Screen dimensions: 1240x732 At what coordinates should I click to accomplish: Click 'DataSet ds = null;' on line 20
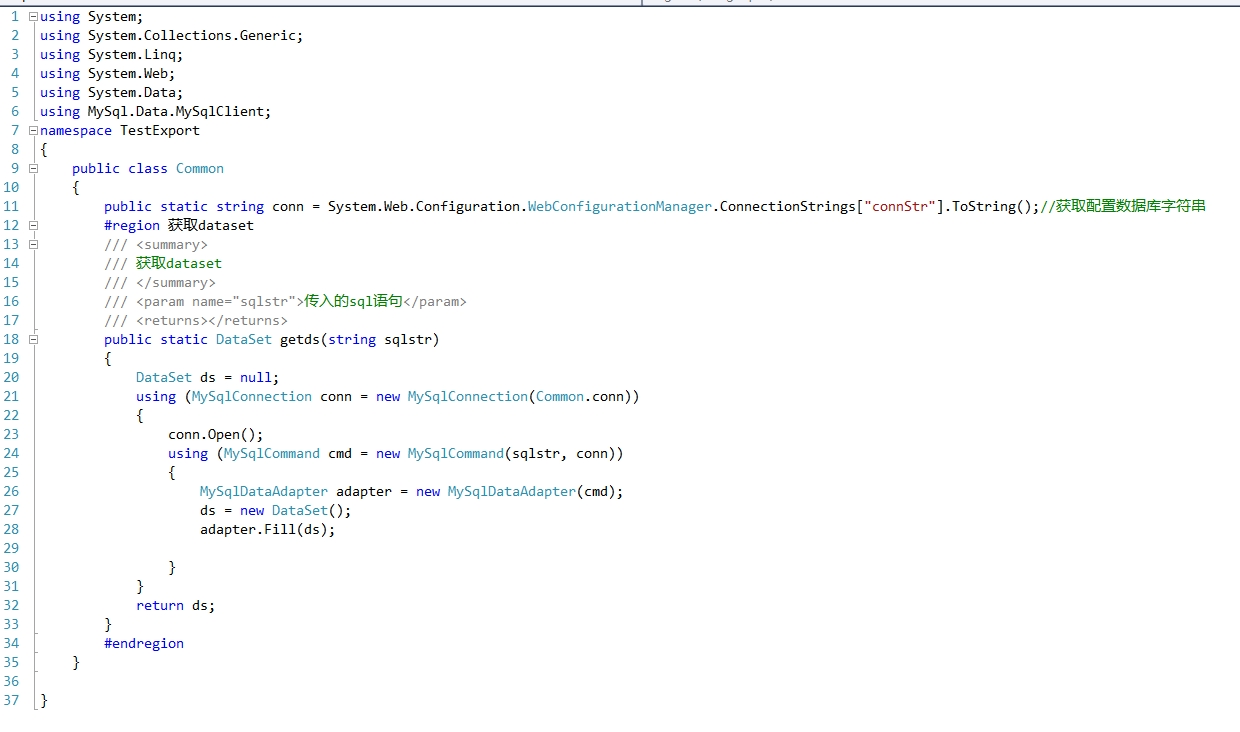(x=208, y=377)
